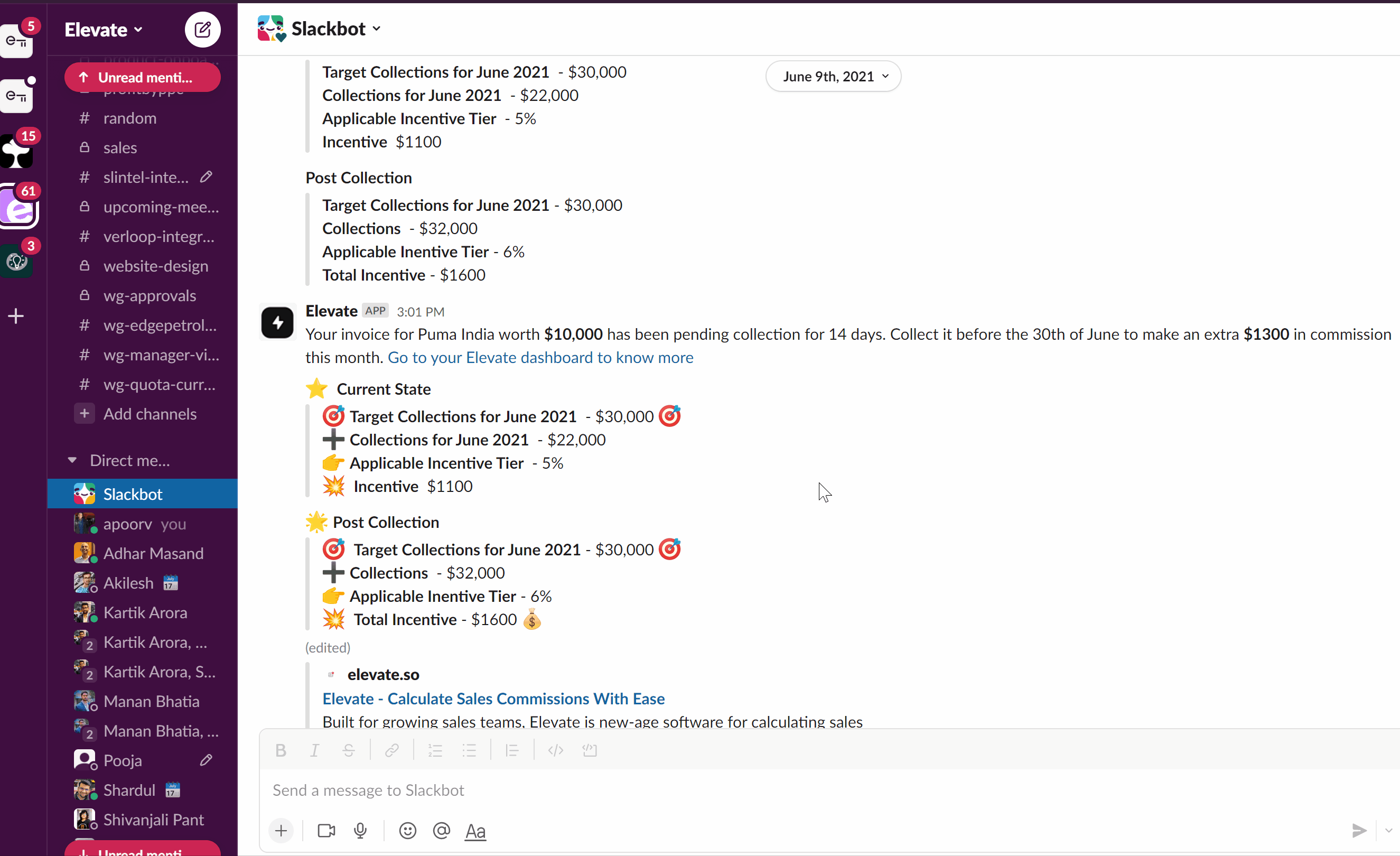Viewport: 1400px width, 856px height.
Task: Open the Elevate workspace menu
Action: pos(104,30)
